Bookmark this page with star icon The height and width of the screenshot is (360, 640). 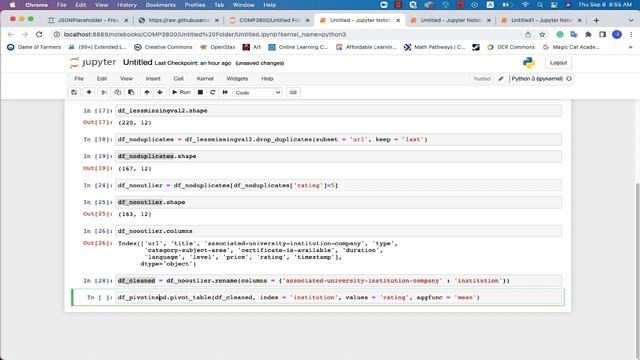point(542,34)
